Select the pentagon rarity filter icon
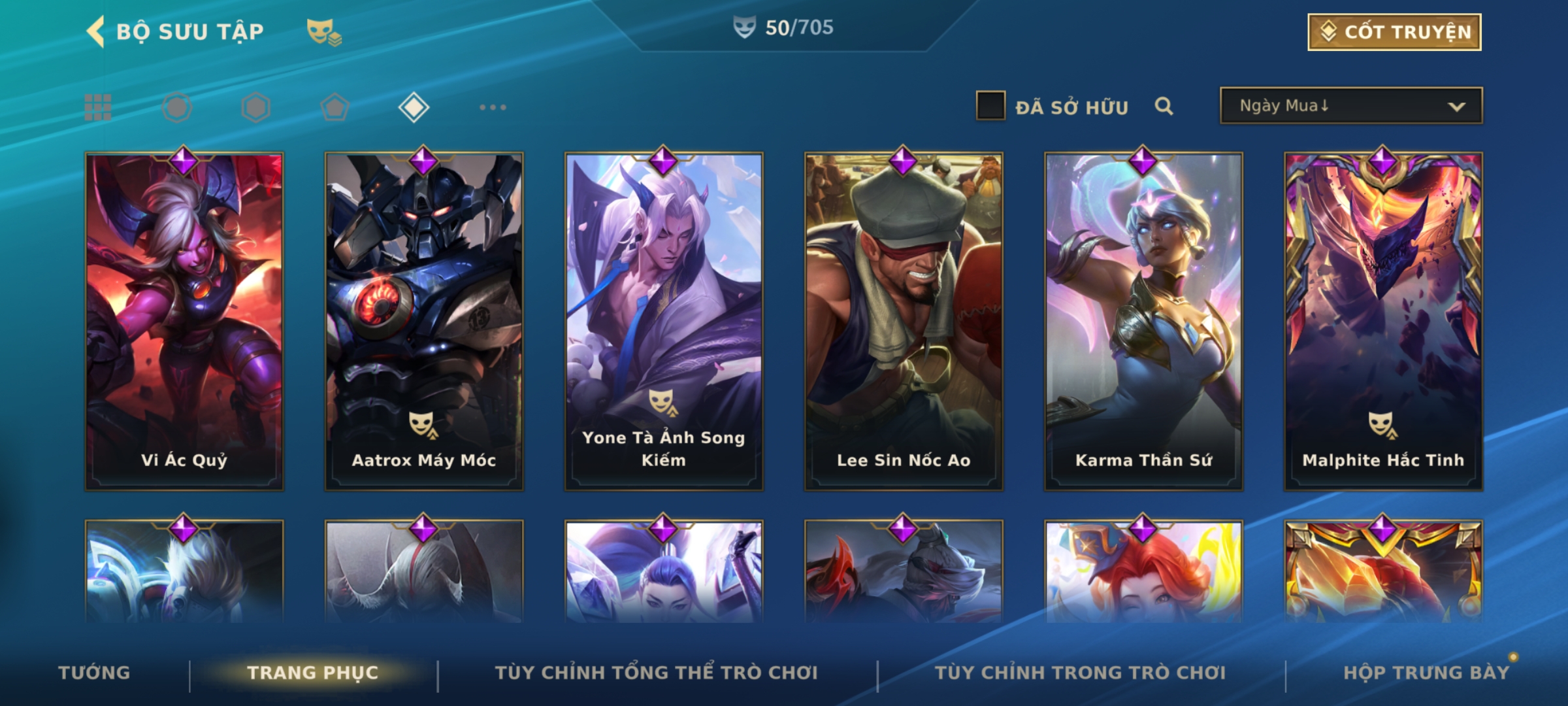 [x=335, y=107]
